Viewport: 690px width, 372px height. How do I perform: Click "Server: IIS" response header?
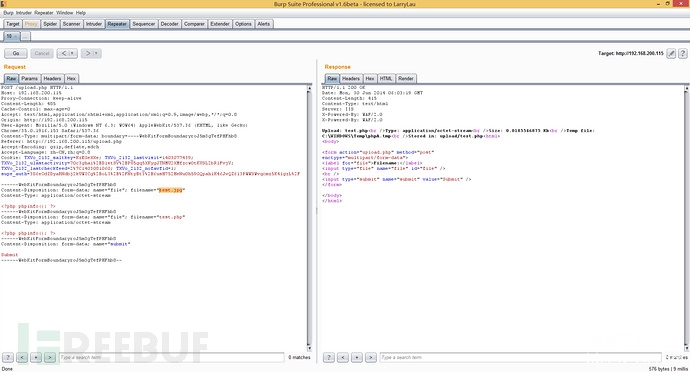(338, 109)
